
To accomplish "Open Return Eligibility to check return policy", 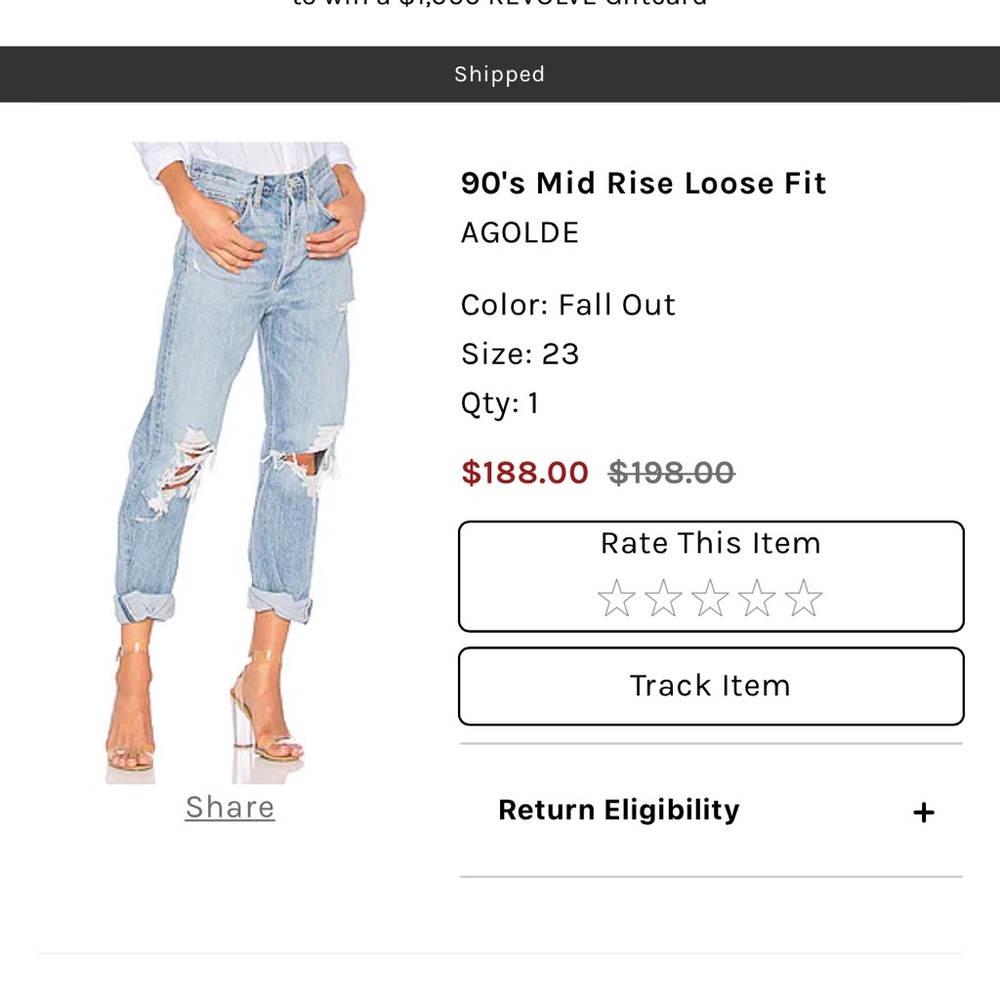I will (618, 810).
